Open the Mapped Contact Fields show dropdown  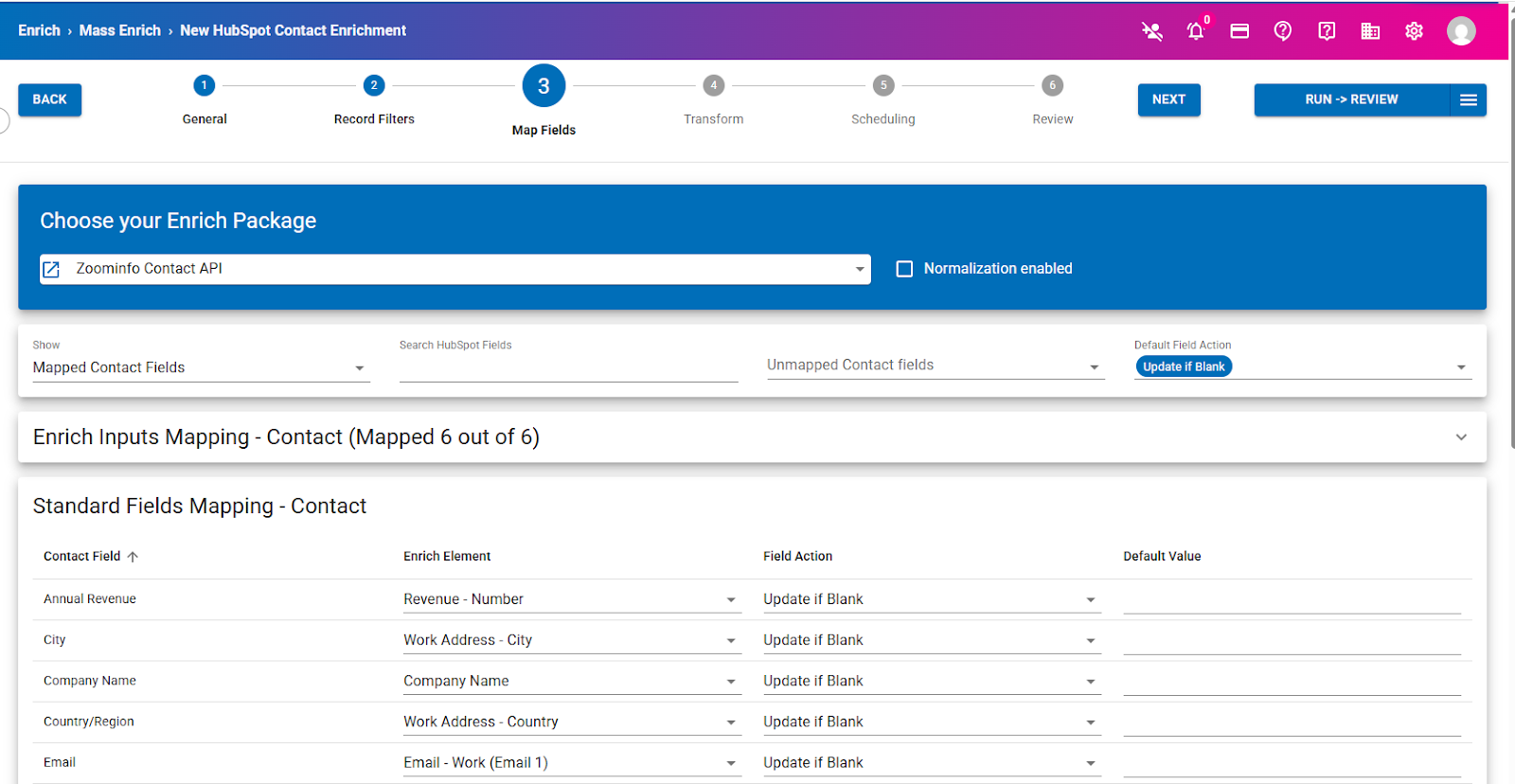[200, 367]
